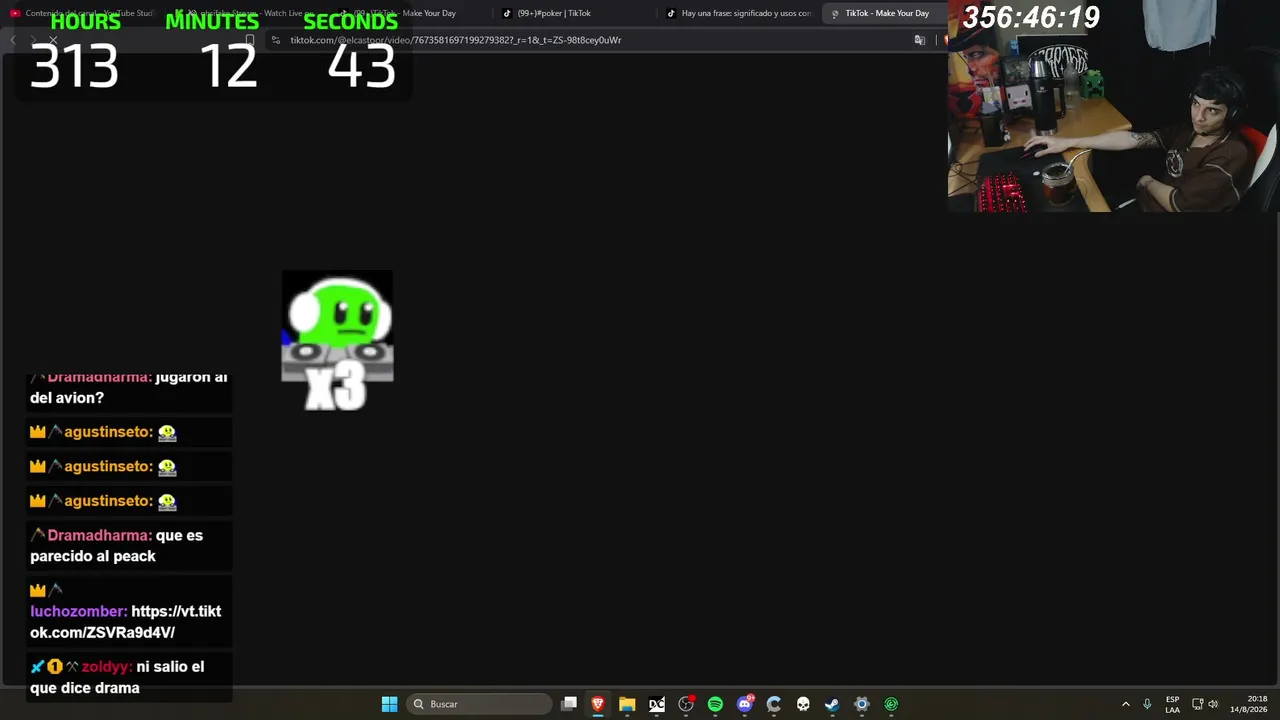Click the webcam feed of the streamer
This screenshot has width=1280, height=720.
pyautogui.click(x=1113, y=106)
